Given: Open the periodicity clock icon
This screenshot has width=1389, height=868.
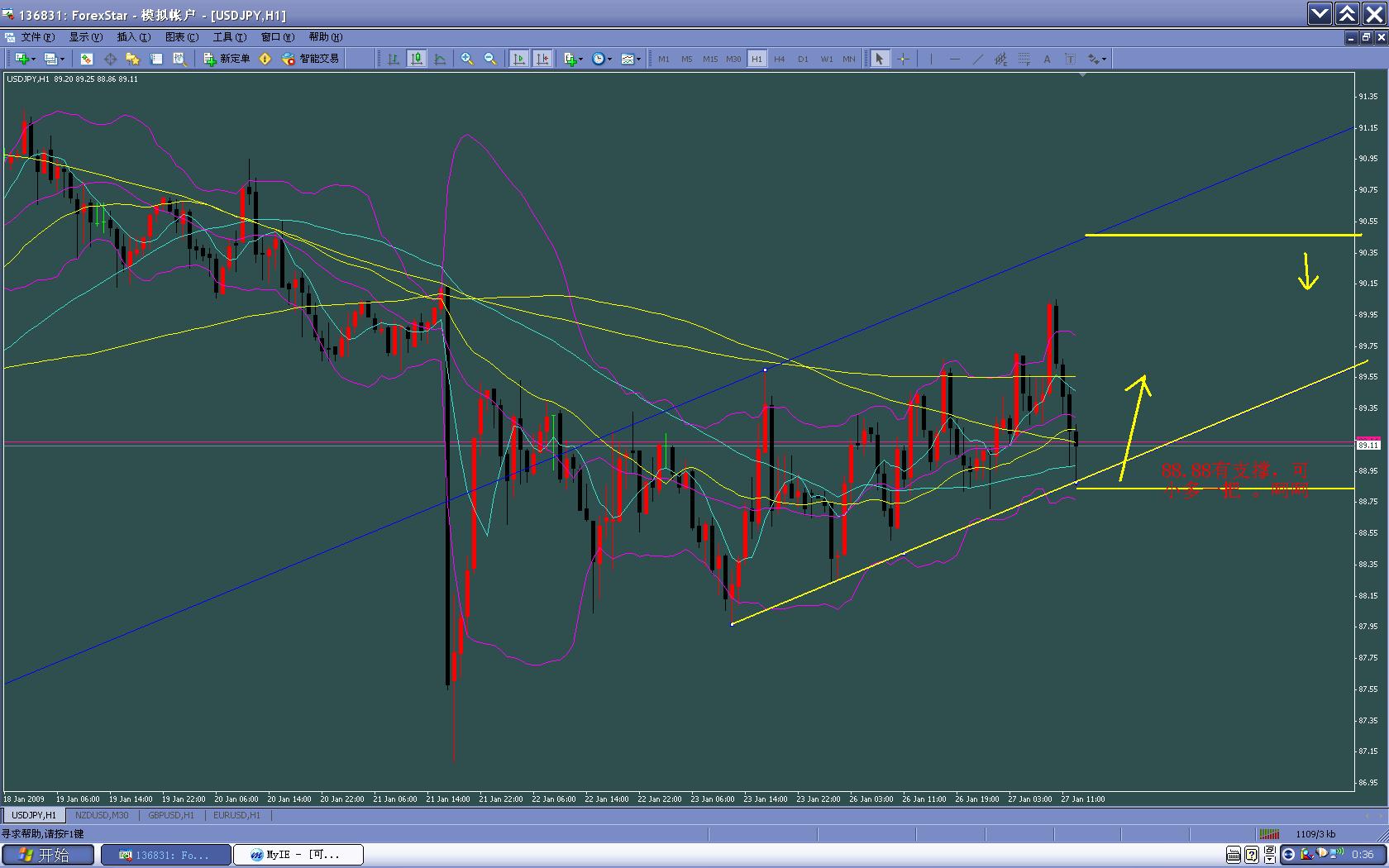Looking at the screenshot, I should tap(599, 59).
